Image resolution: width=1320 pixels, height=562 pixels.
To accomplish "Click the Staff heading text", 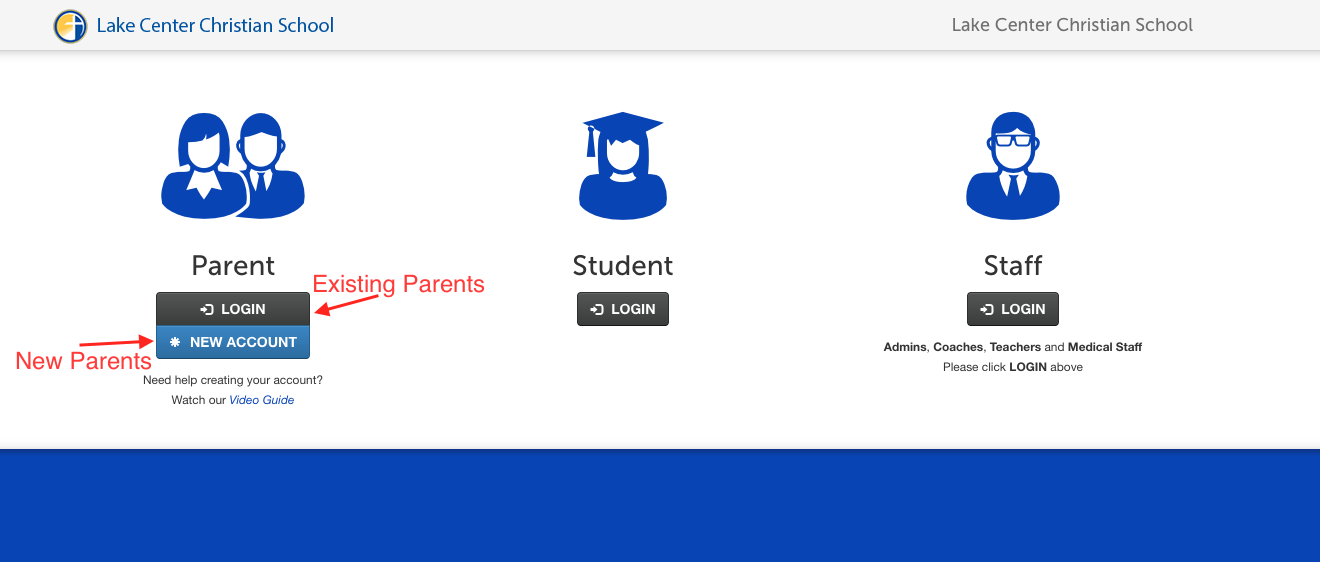I will tap(1012, 266).
